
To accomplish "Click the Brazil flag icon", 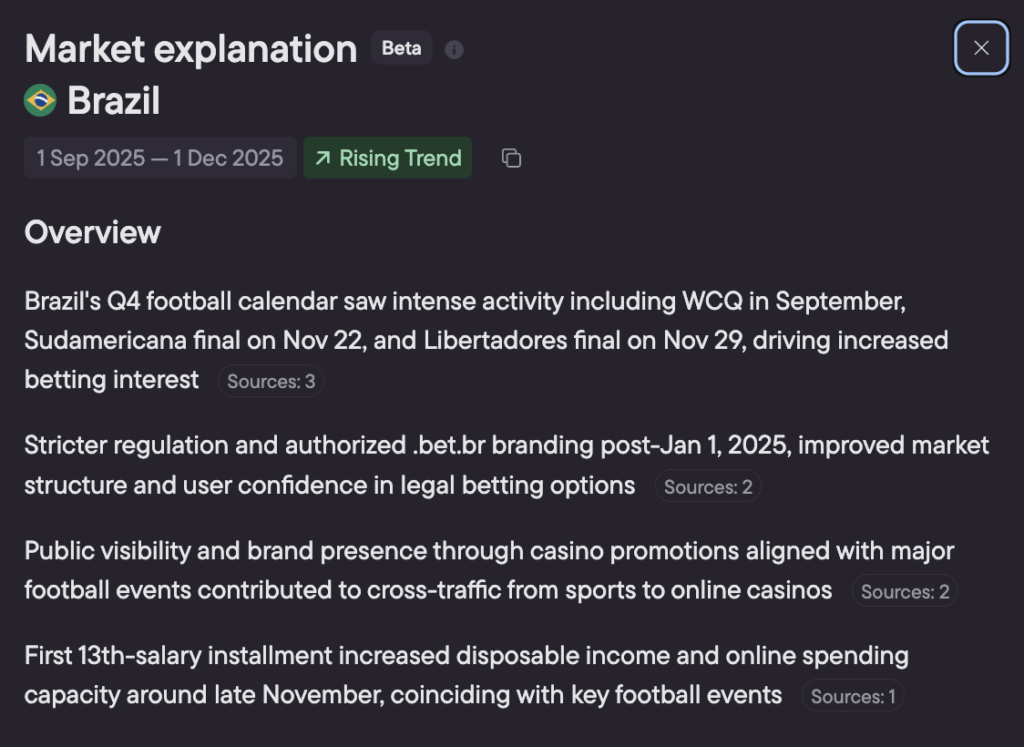I will tap(41, 100).
